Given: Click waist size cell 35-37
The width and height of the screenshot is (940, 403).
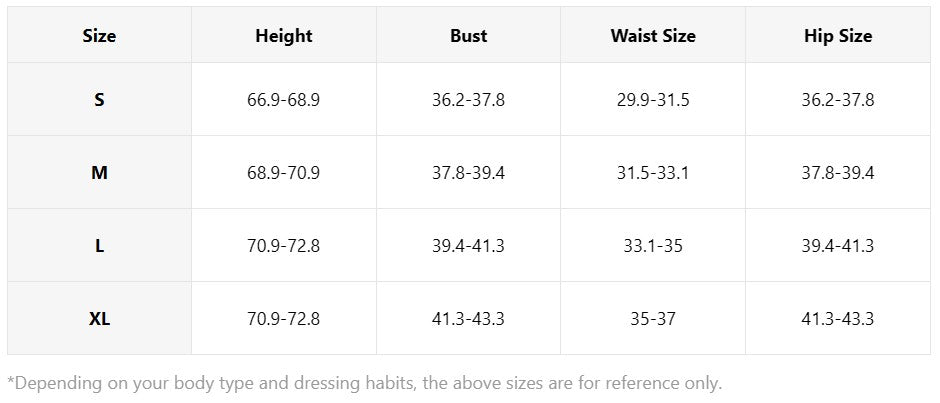Looking at the screenshot, I should click(653, 318).
